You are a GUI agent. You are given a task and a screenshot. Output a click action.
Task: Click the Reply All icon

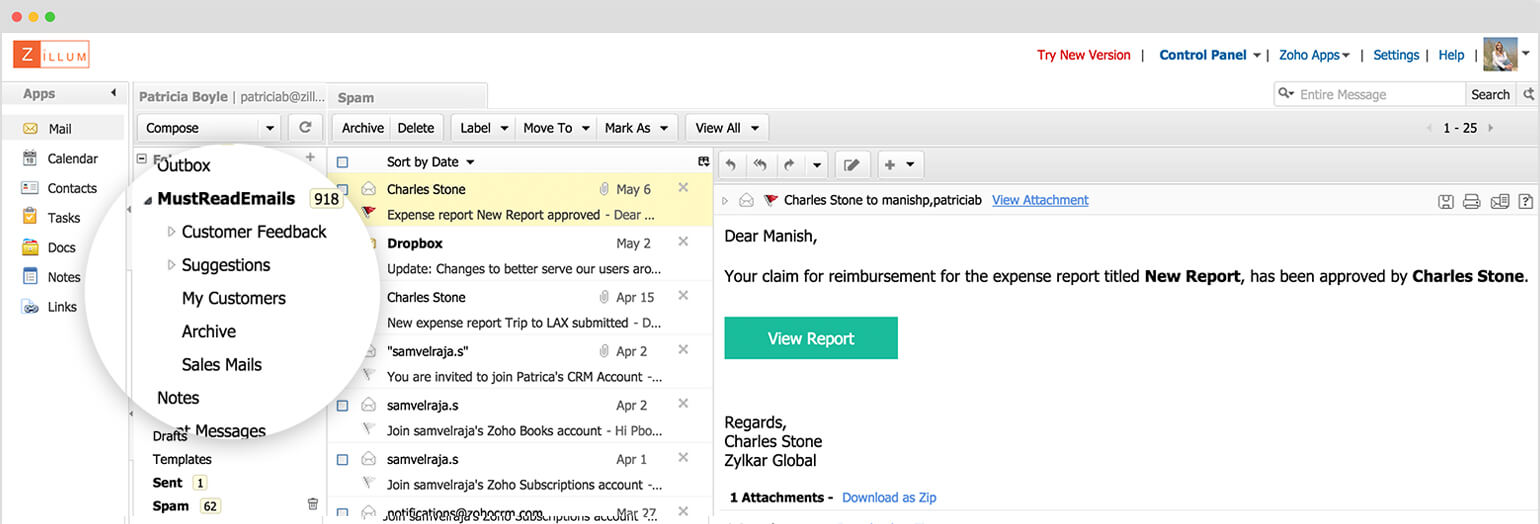(x=760, y=165)
